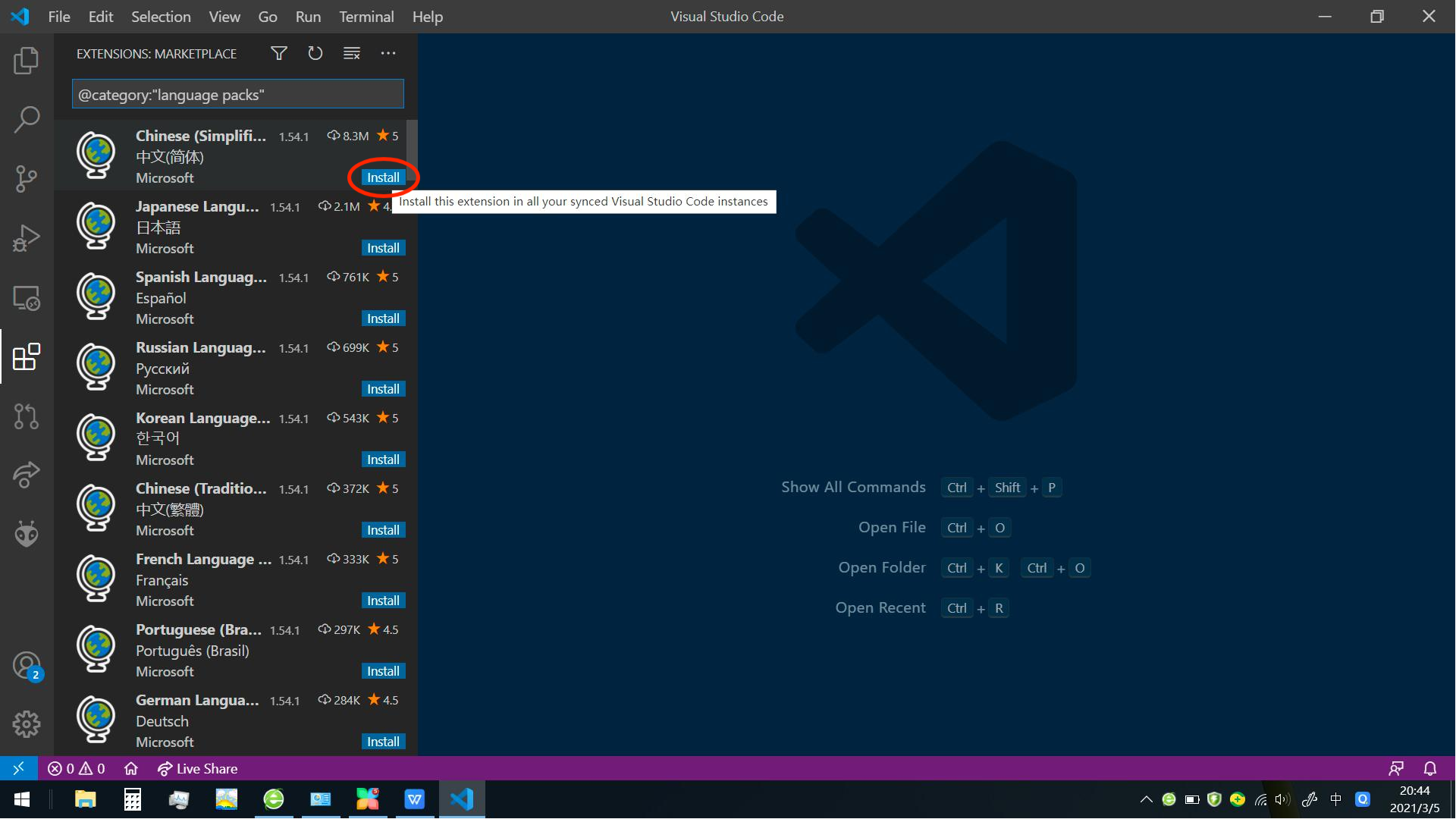Screen dimensions: 1456x819
Task: Click VS Code logo in title bar
Action: click(x=20, y=16)
